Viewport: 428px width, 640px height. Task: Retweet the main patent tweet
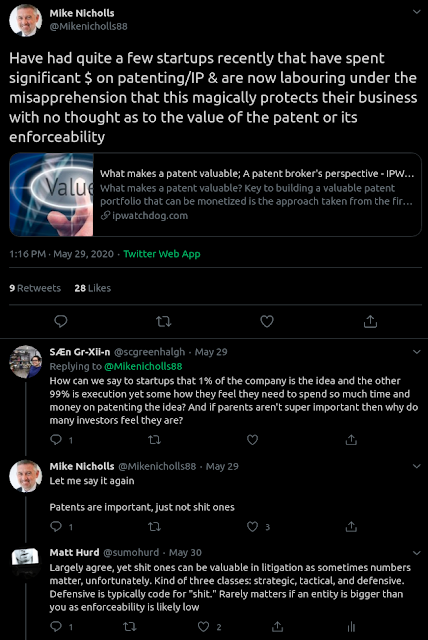(x=164, y=322)
